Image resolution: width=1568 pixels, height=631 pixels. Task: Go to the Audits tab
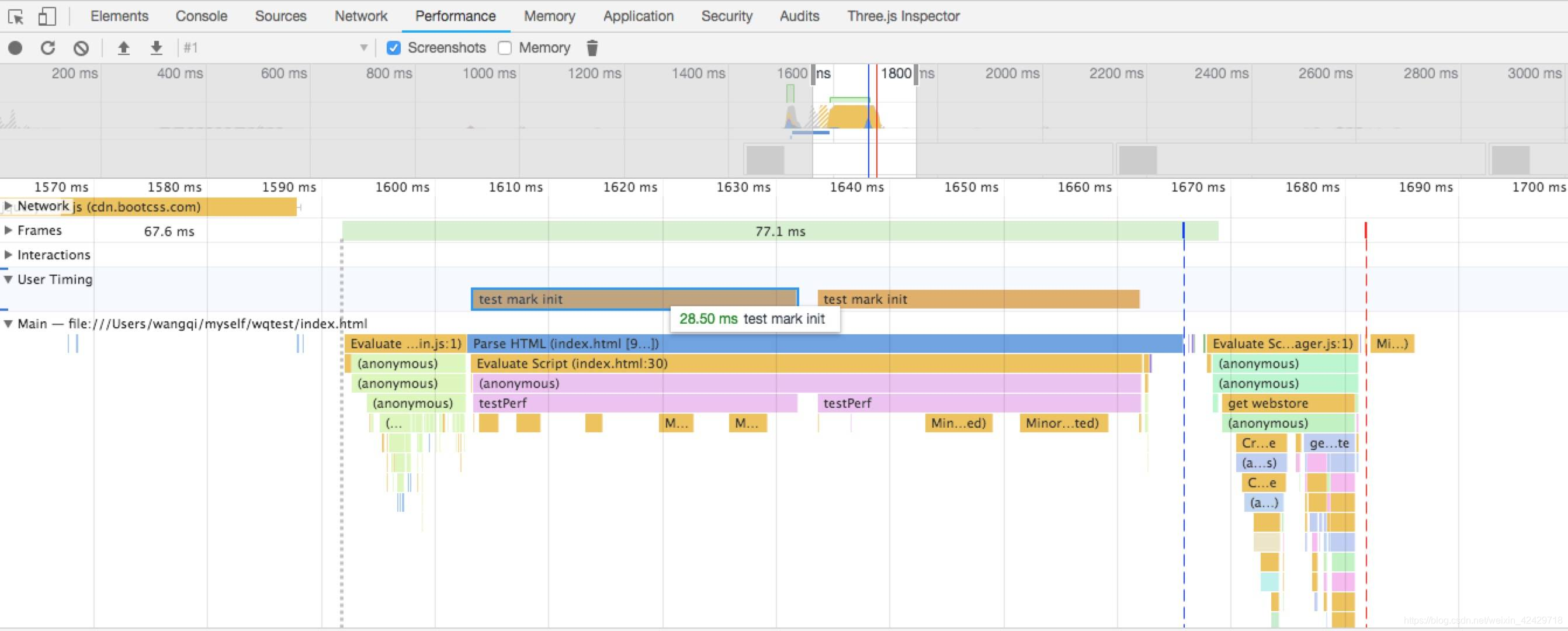point(800,16)
